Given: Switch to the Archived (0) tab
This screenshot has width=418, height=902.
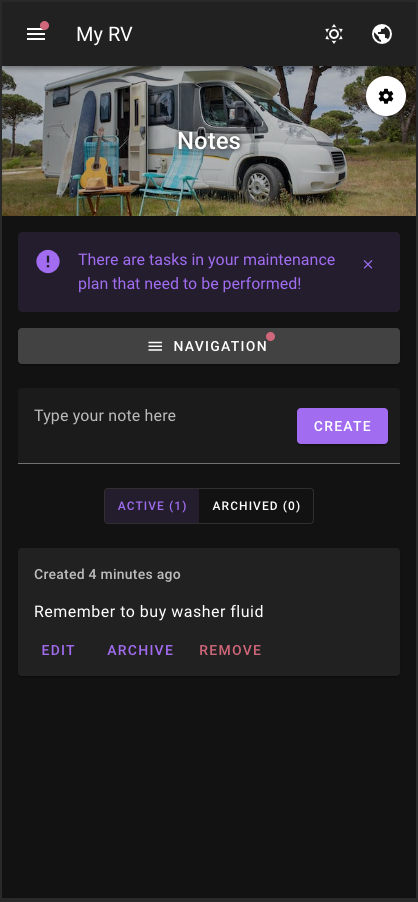Looking at the screenshot, I should coord(256,506).
